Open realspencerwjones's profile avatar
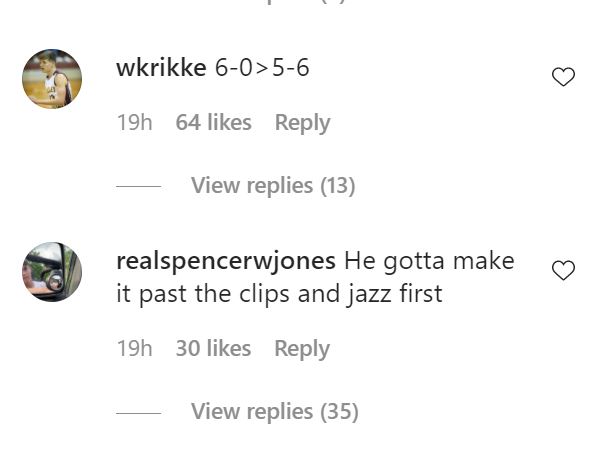Screen dimensions: 612x452 coord(52,272)
